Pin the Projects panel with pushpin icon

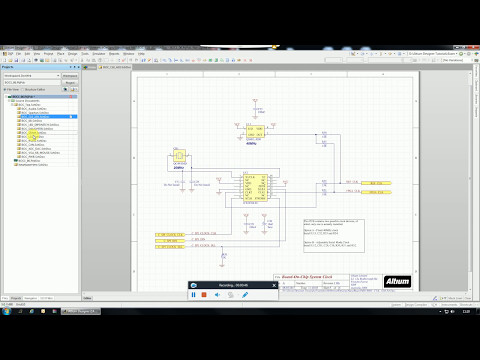[x=74, y=67]
